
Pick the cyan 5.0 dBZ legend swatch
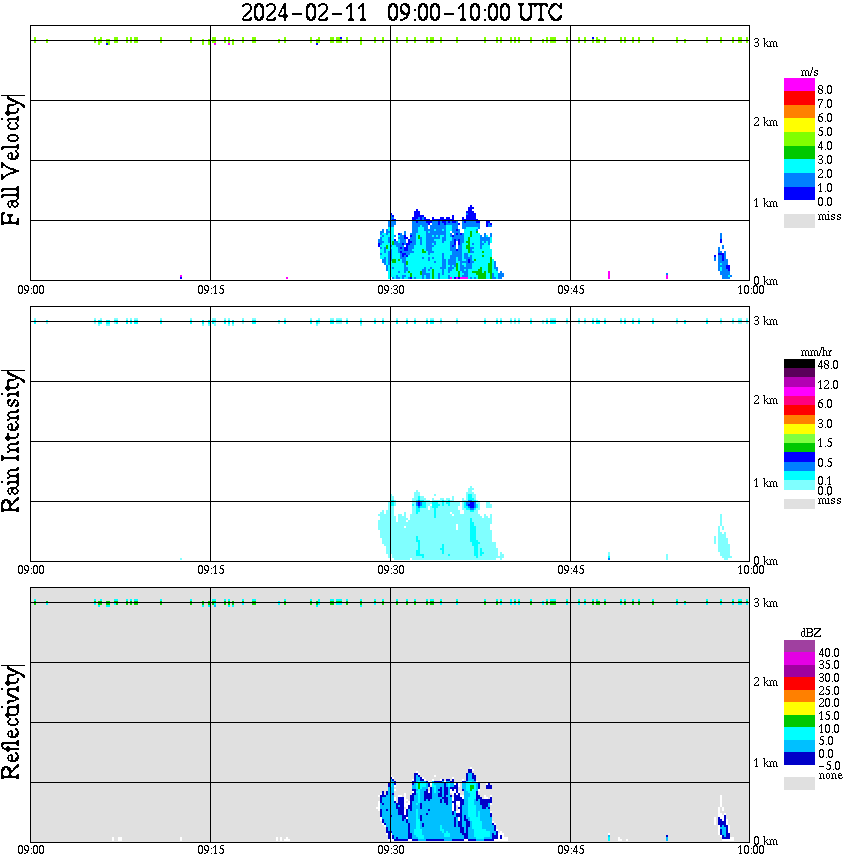pyautogui.click(x=799, y=733)
